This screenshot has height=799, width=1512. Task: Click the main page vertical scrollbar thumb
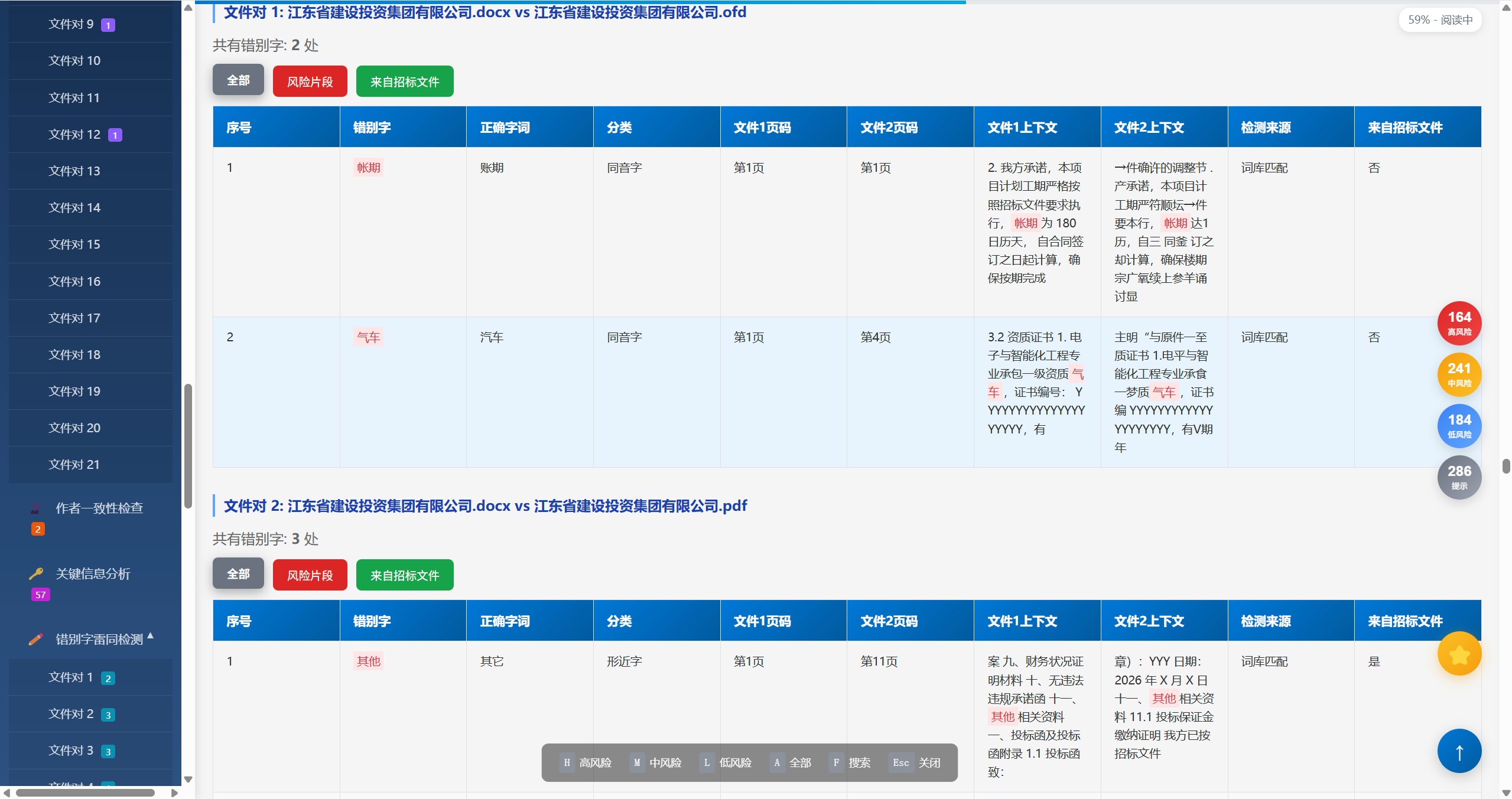(x=1506, y=465)
